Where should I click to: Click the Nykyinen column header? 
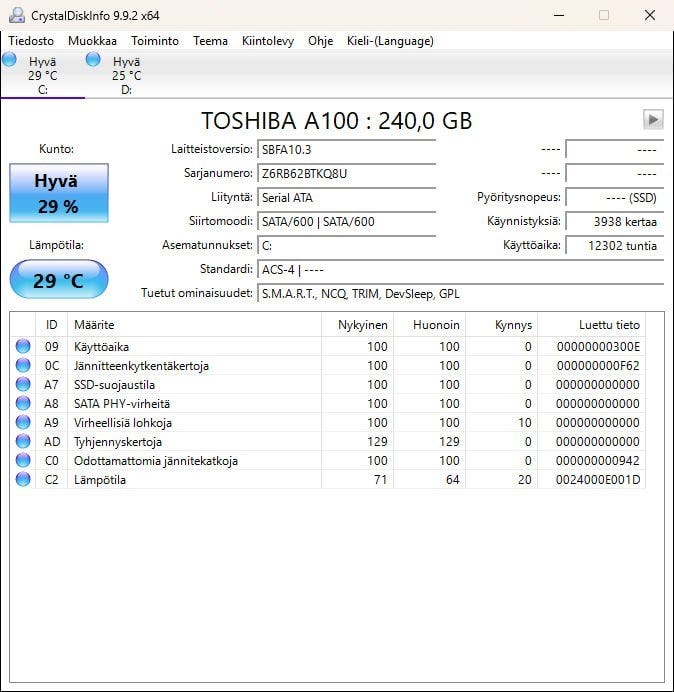tap(358, 325)
